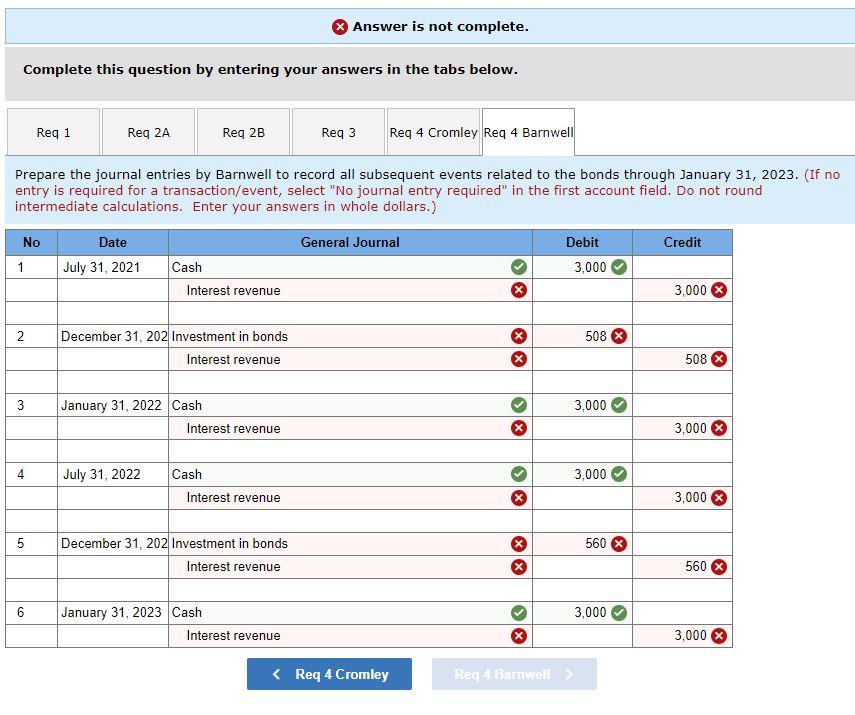Click the red X next to the 508 debit amount
The image size is (855, 715).
tap(618, 336)
